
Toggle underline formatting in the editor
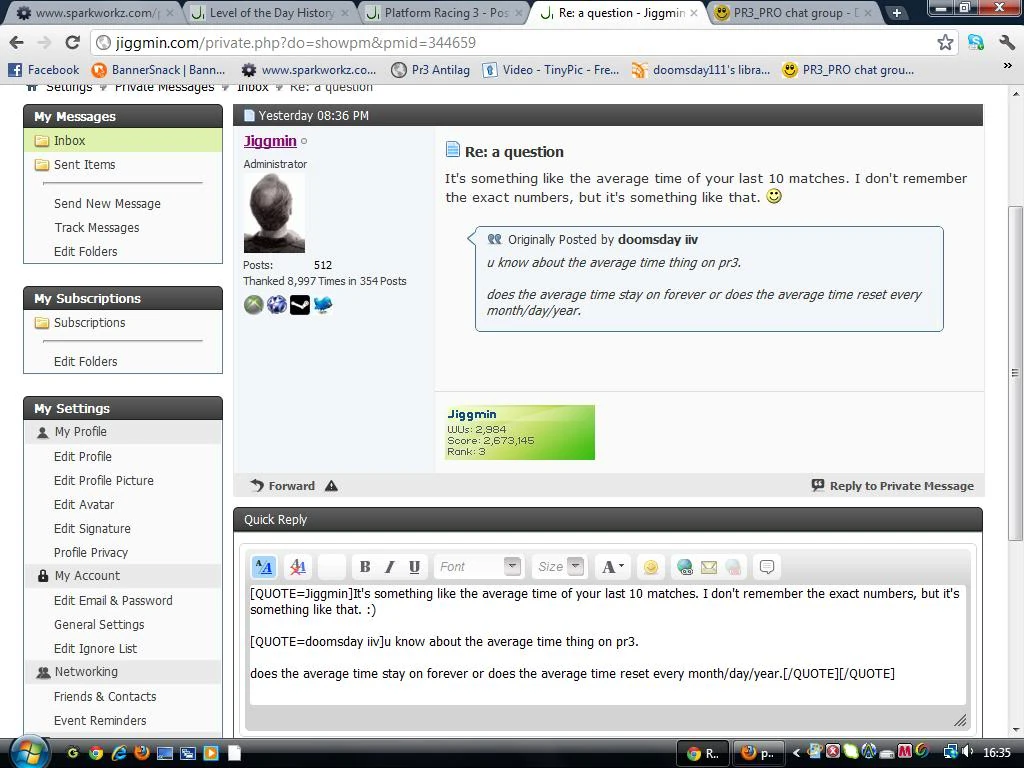pos(413,567)
